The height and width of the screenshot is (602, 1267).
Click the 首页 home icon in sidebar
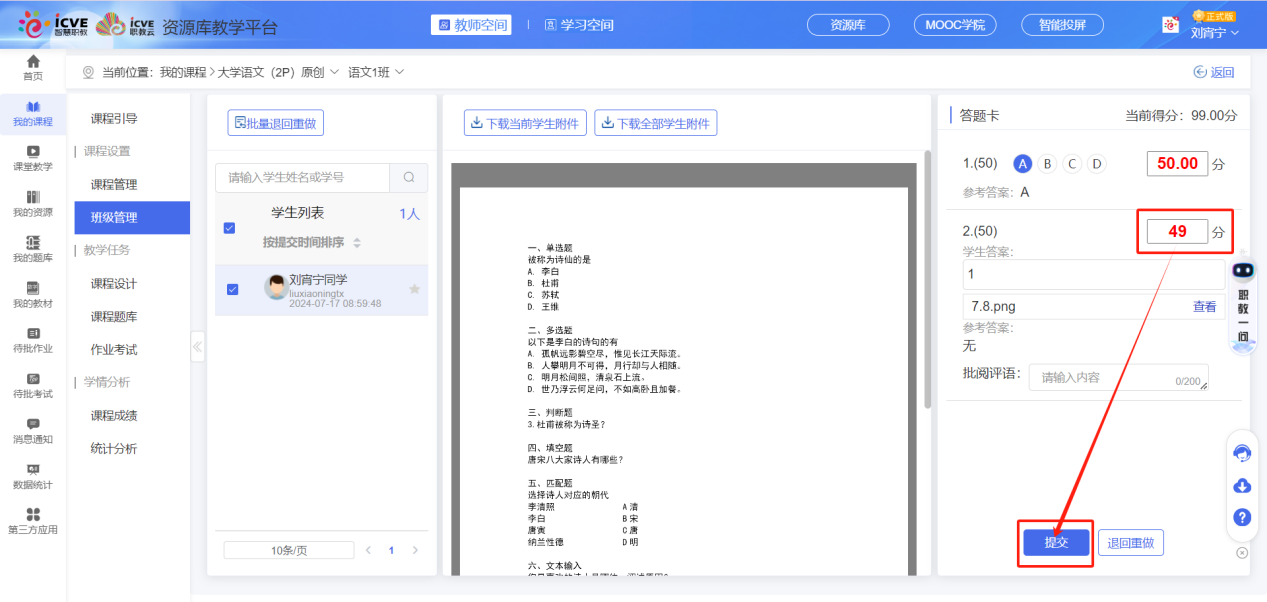33,63
